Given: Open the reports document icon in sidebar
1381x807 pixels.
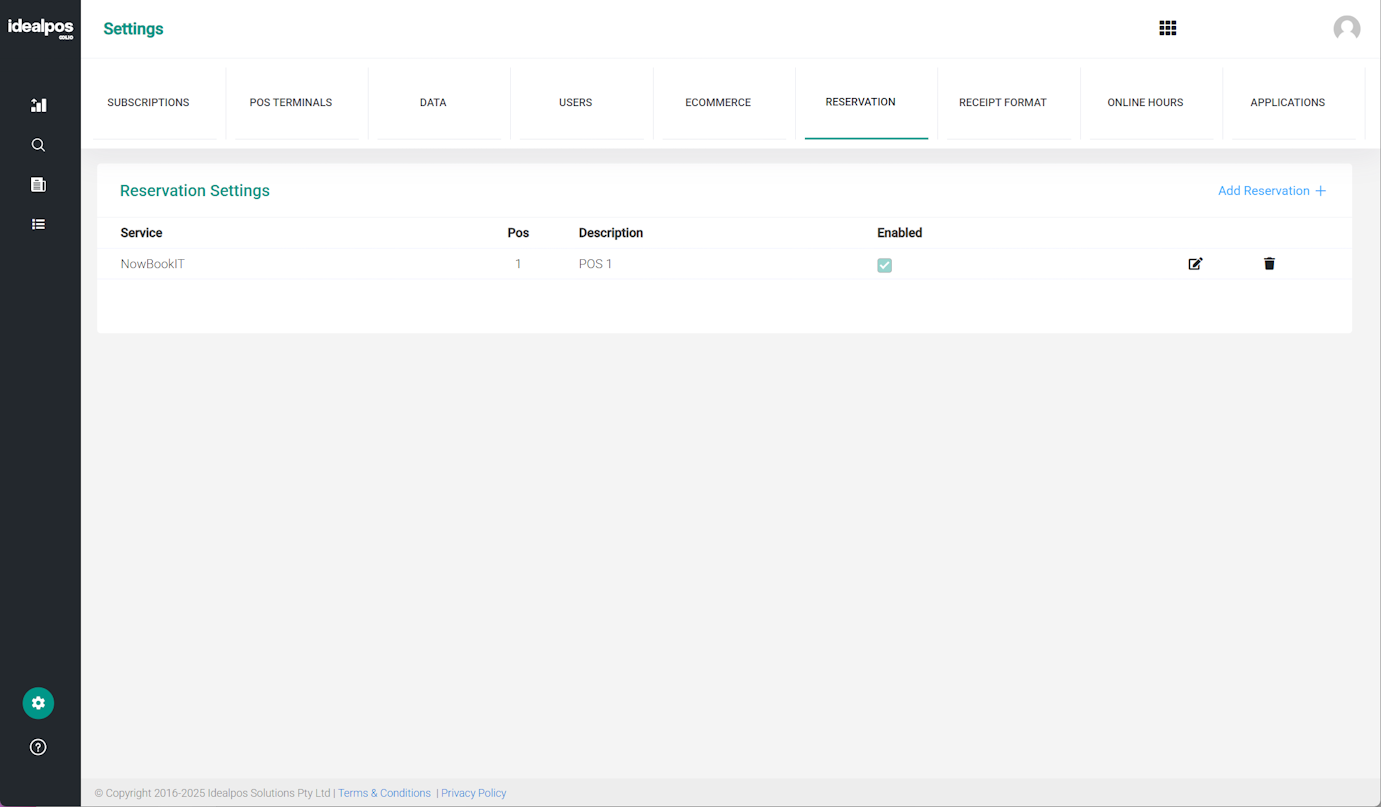Looking at the screenshot, I should click(x=38, y=185).
